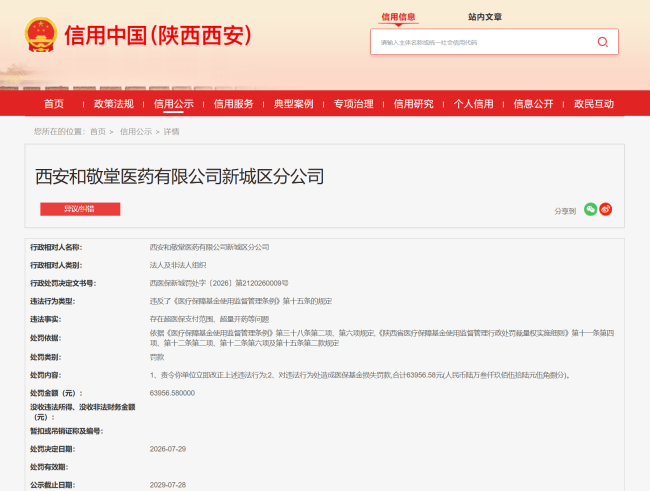This screenshot has height=491, width=650.
Task: Click the 处罚有效期 label
Action: pos(49,467)
